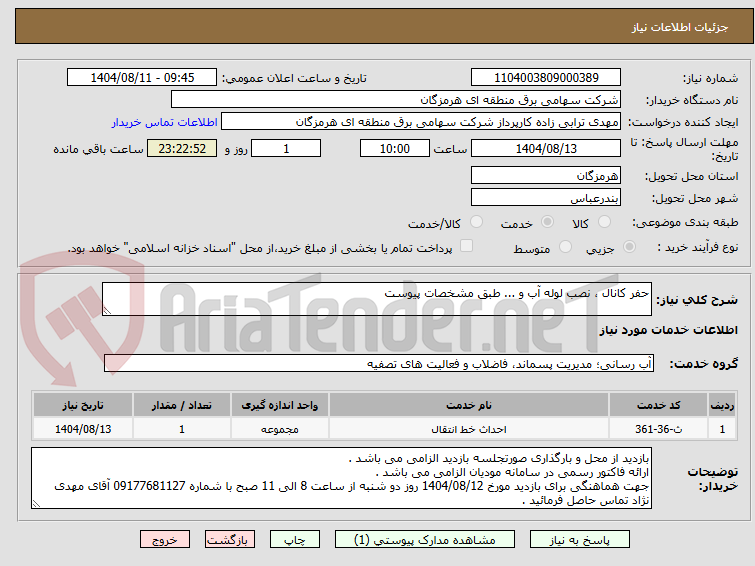The image size is (755, 566).
Task: Select the خدمت radio button
Action: [547, 222]
